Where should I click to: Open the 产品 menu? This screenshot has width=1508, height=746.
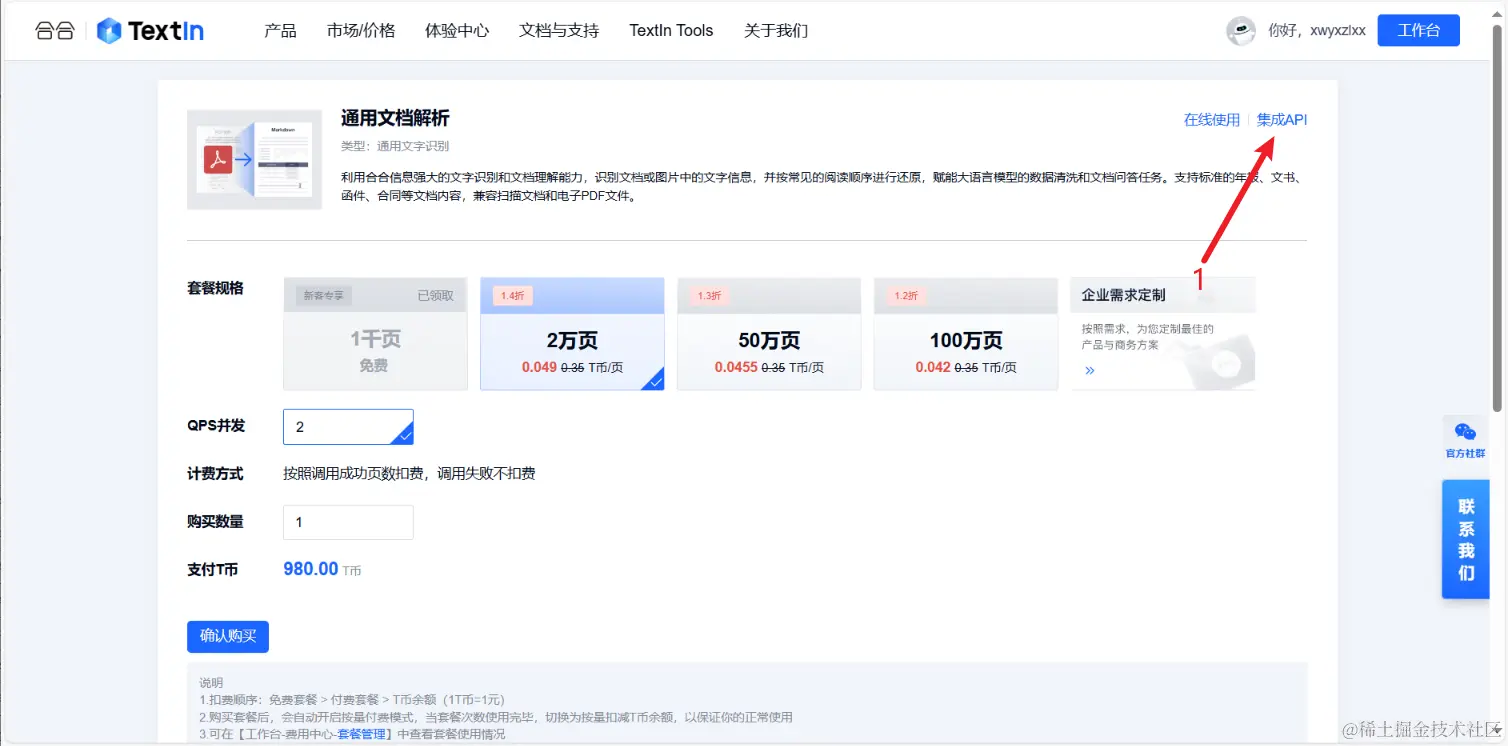[280, 31]
